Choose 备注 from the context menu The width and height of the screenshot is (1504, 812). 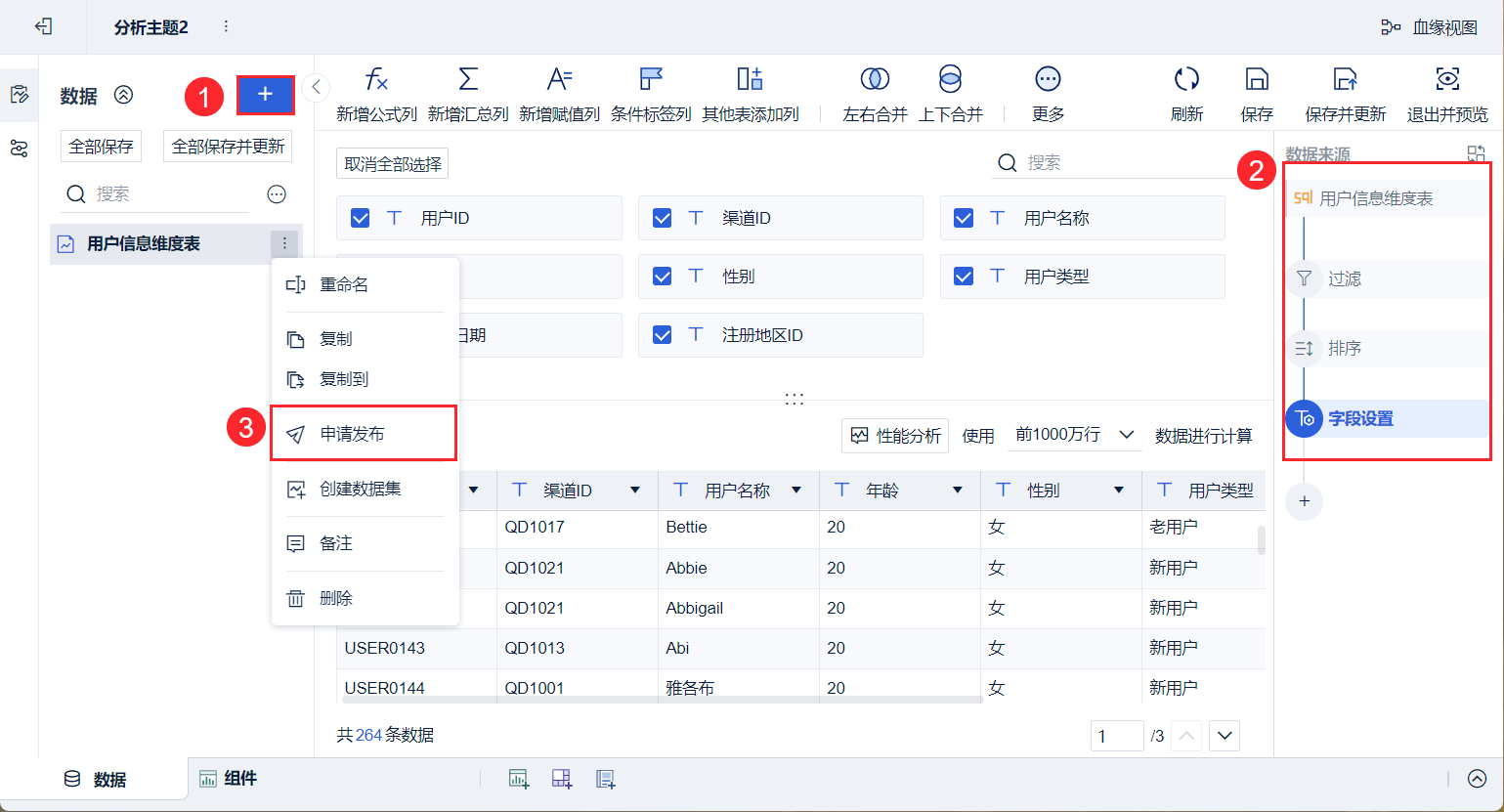click(365, 543)
